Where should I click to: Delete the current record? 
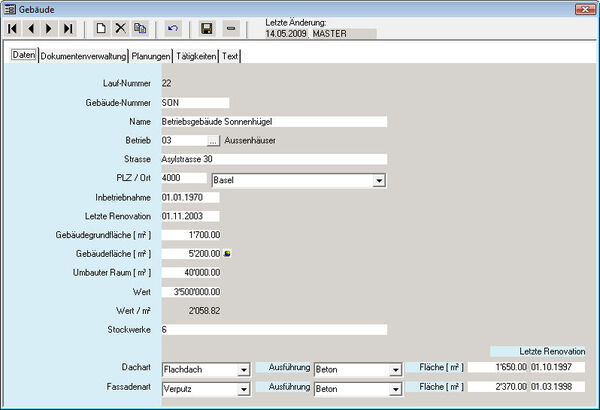pos(120,29)
